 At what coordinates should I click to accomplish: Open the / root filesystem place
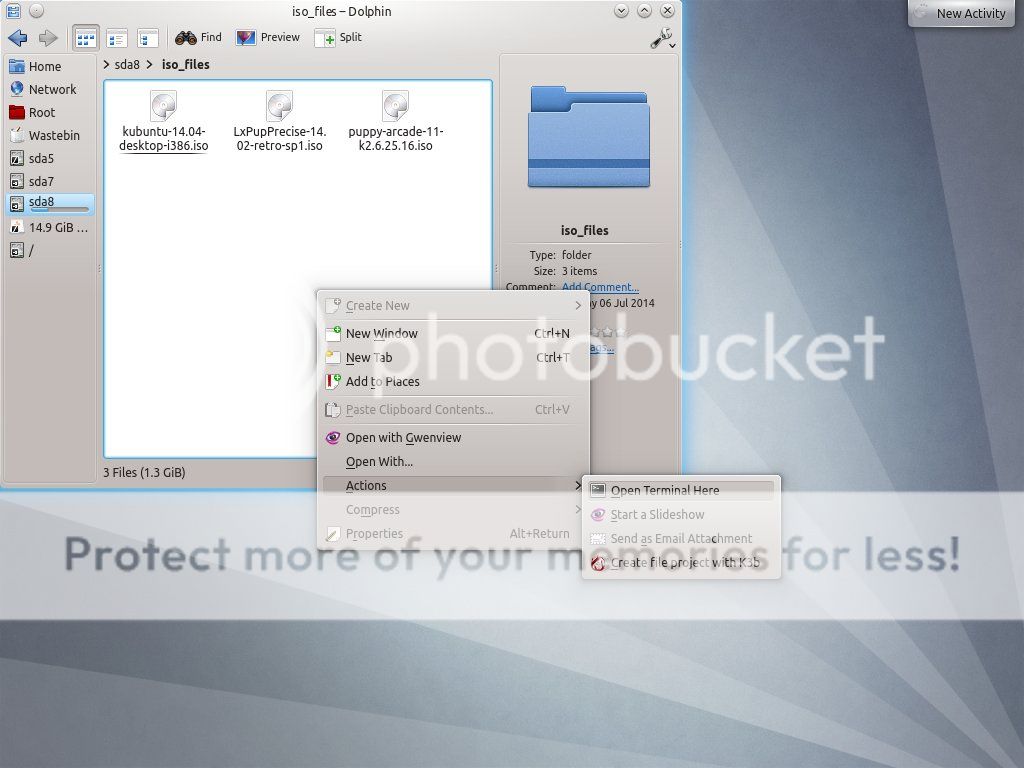coord(50,251)
